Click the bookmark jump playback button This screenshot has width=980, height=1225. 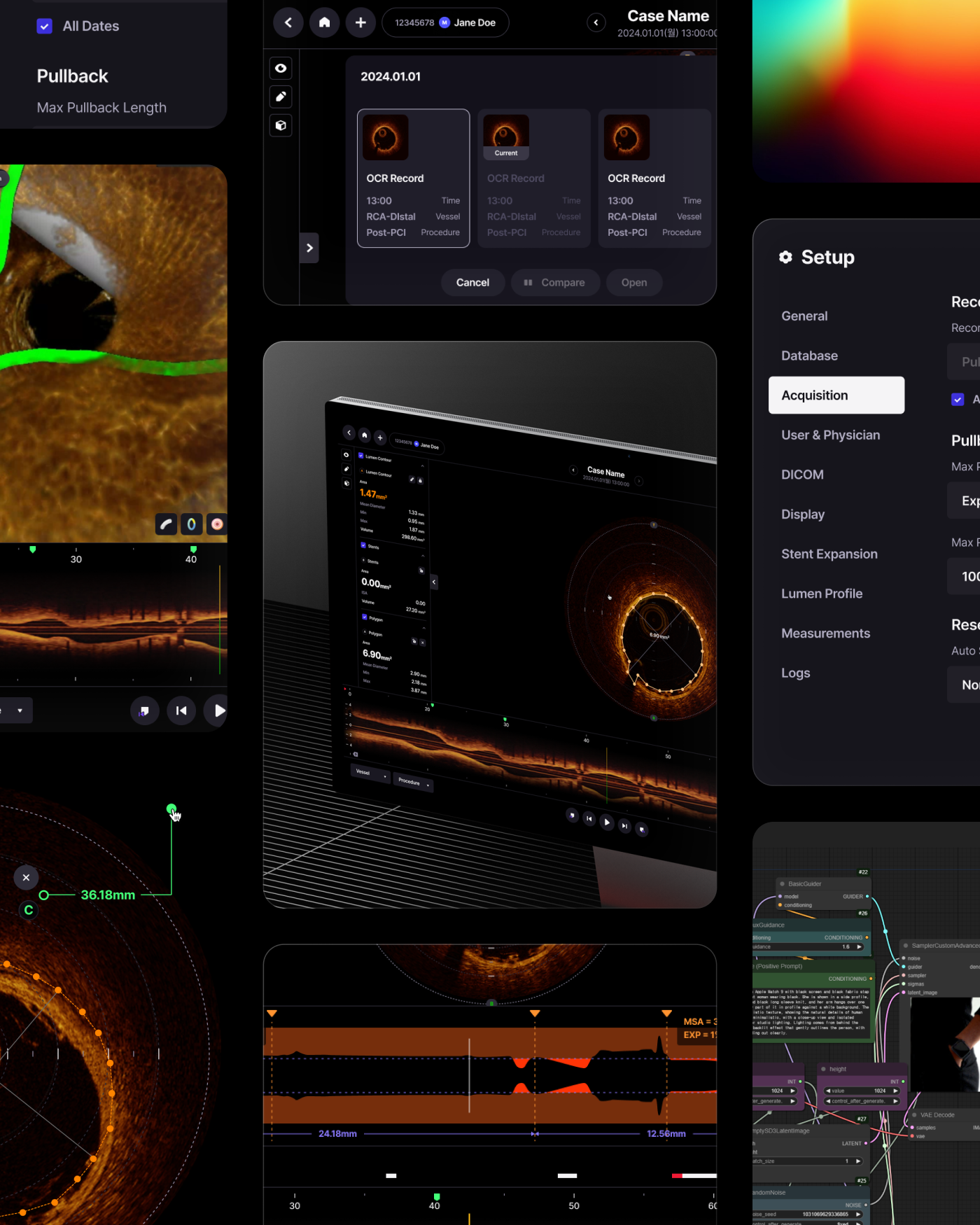[x=145, y=710]
